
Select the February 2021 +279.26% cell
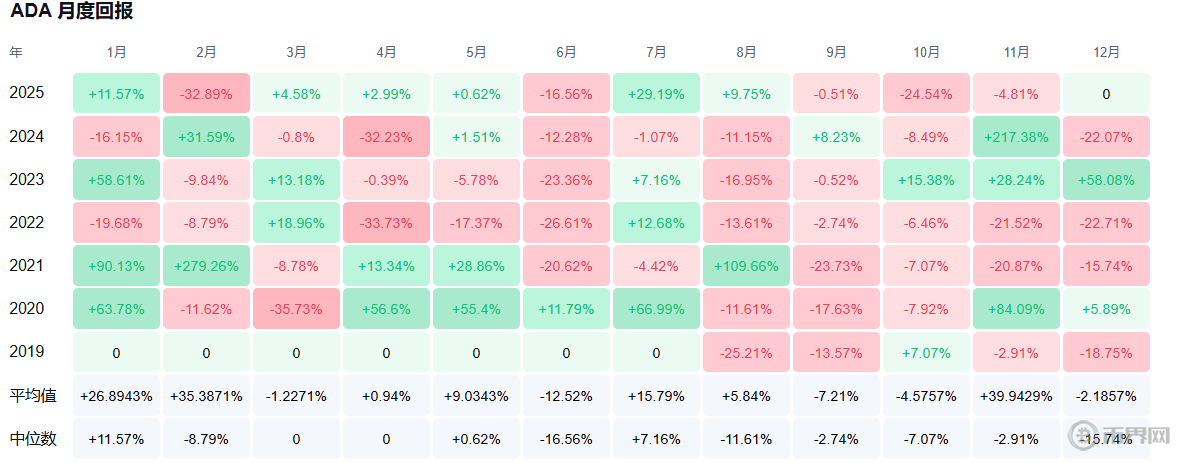point(206,266)
